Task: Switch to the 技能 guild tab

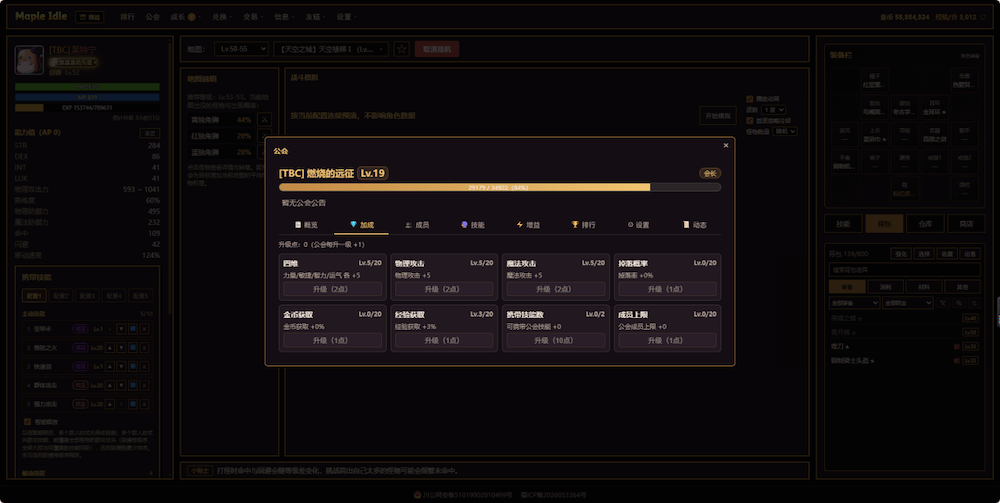Action: pyautogui.click(x=473, y=225)
